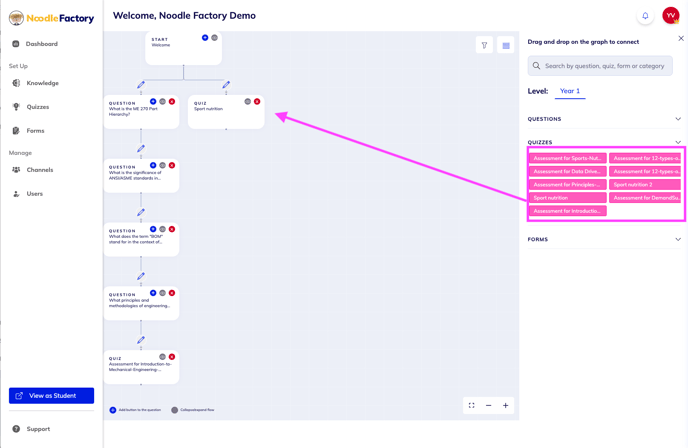
Task: Collapse the flow under ME 270 question node
Action: (x=162, y=101)
